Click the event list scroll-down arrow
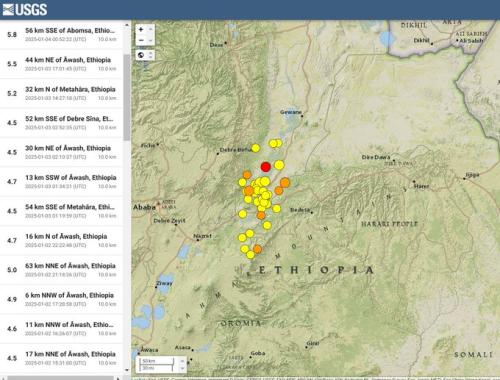500x380 pixels. coord(127,370)
